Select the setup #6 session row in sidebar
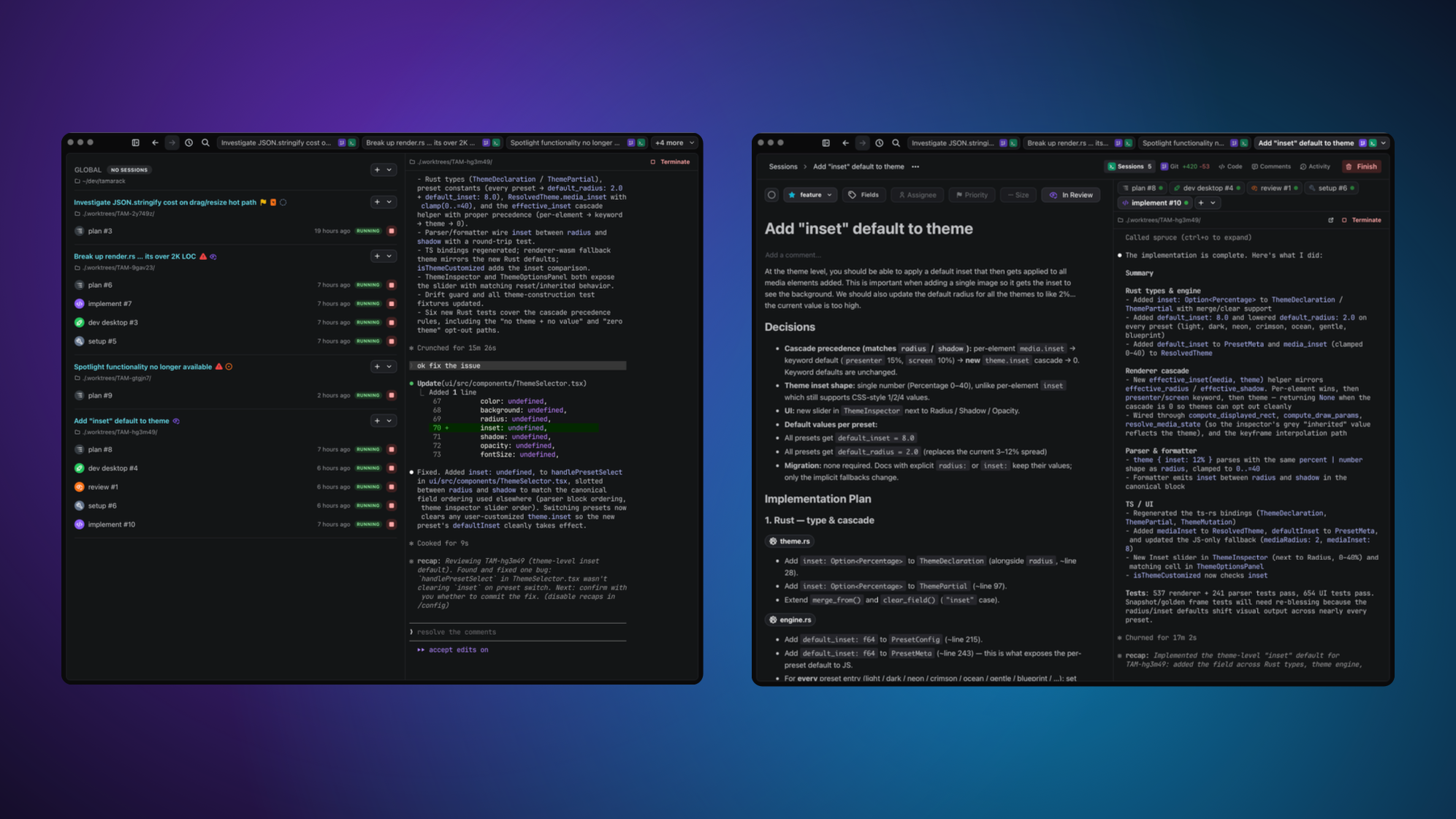Image resolution: width=1456 pixels, height=819 pixels. [x=235, y=506]
